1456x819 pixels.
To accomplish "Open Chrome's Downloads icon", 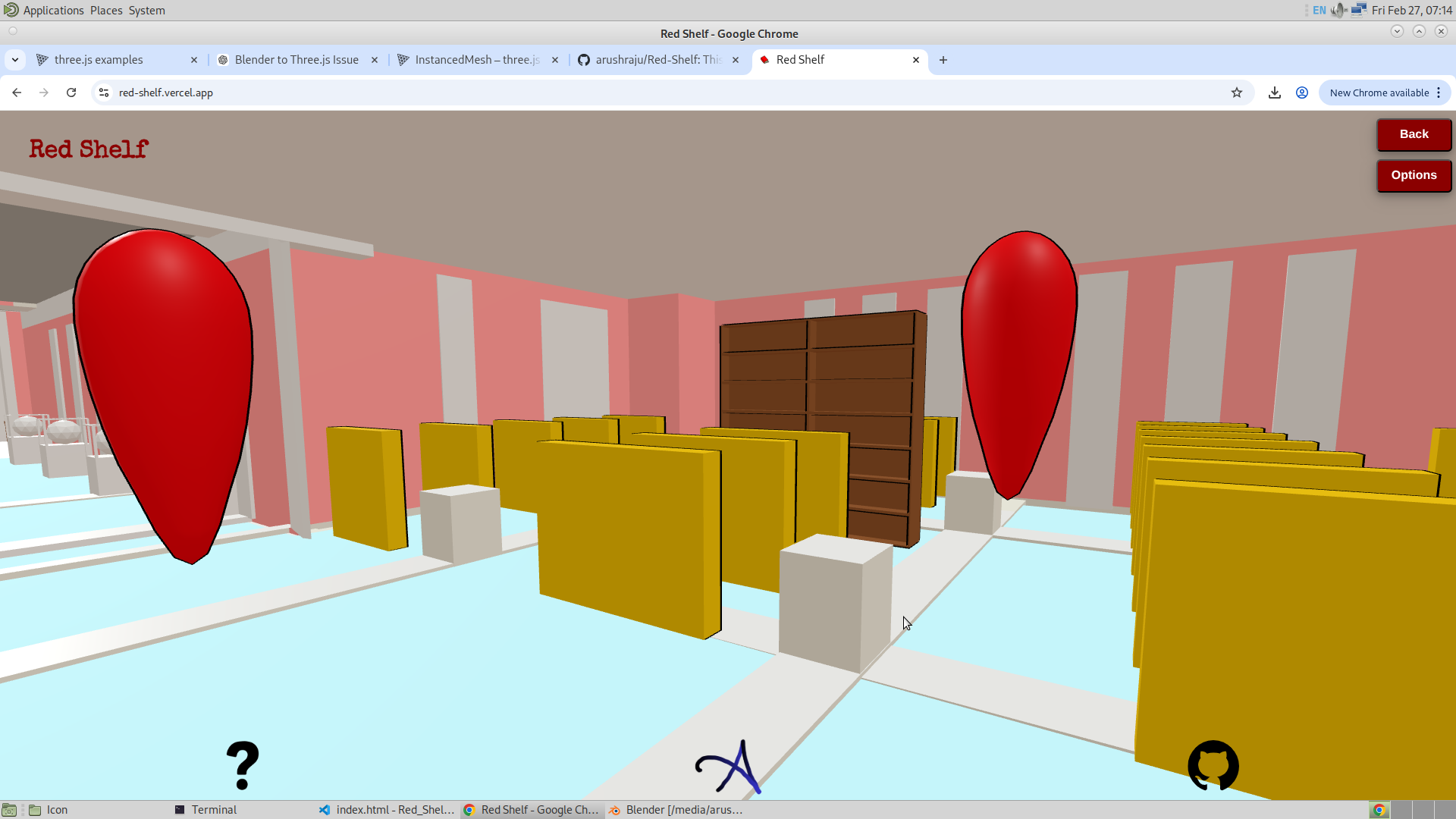I will (x=1275, y=92).
